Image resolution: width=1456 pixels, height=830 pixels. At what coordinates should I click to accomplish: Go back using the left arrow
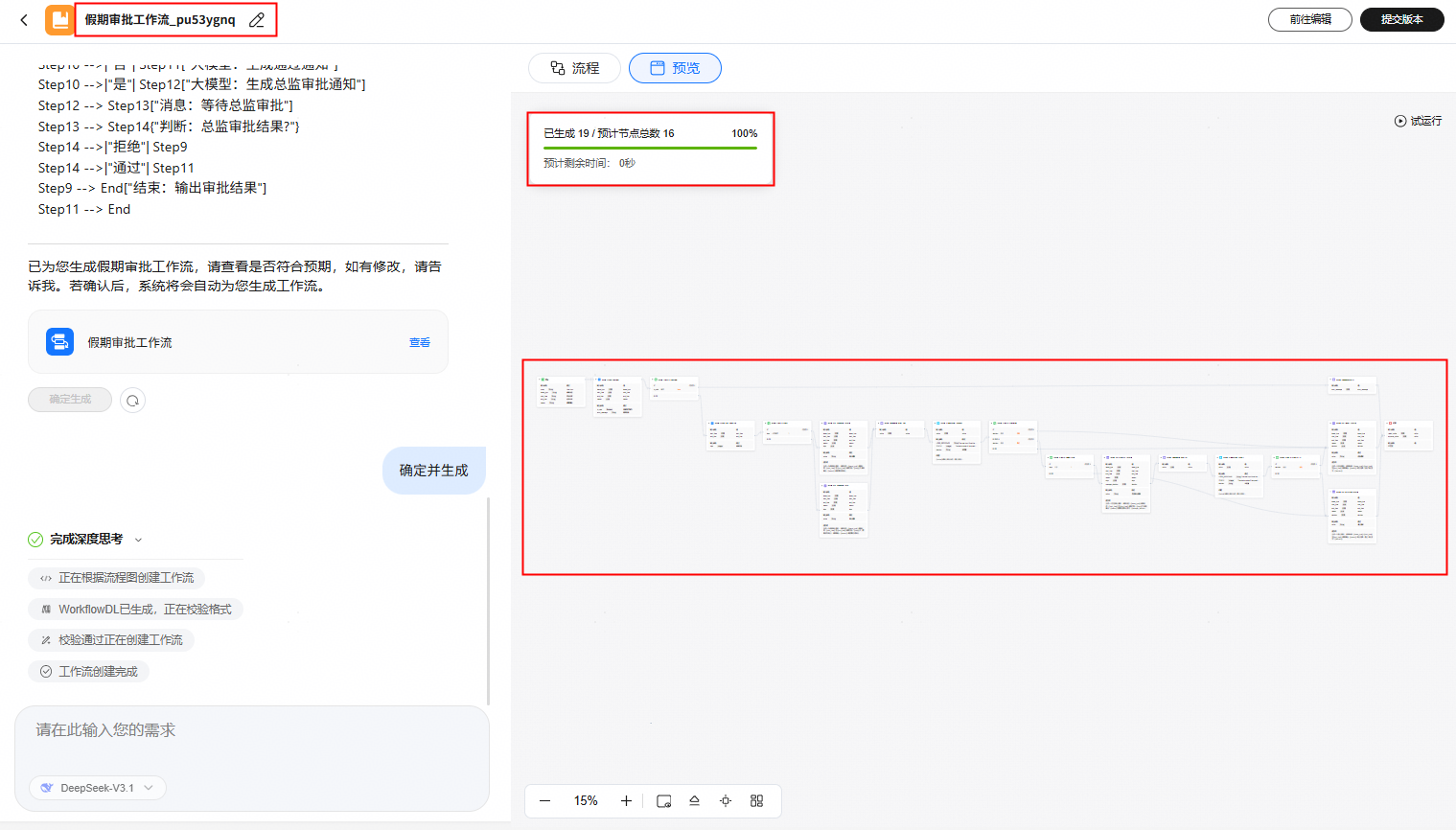point(24,19)
